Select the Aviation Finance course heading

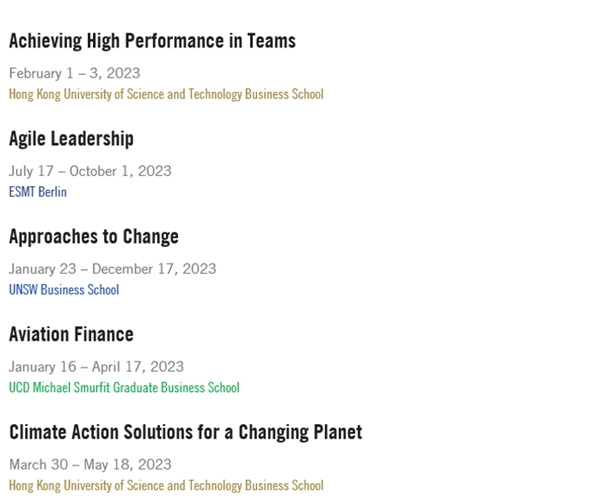pos(71,335)
